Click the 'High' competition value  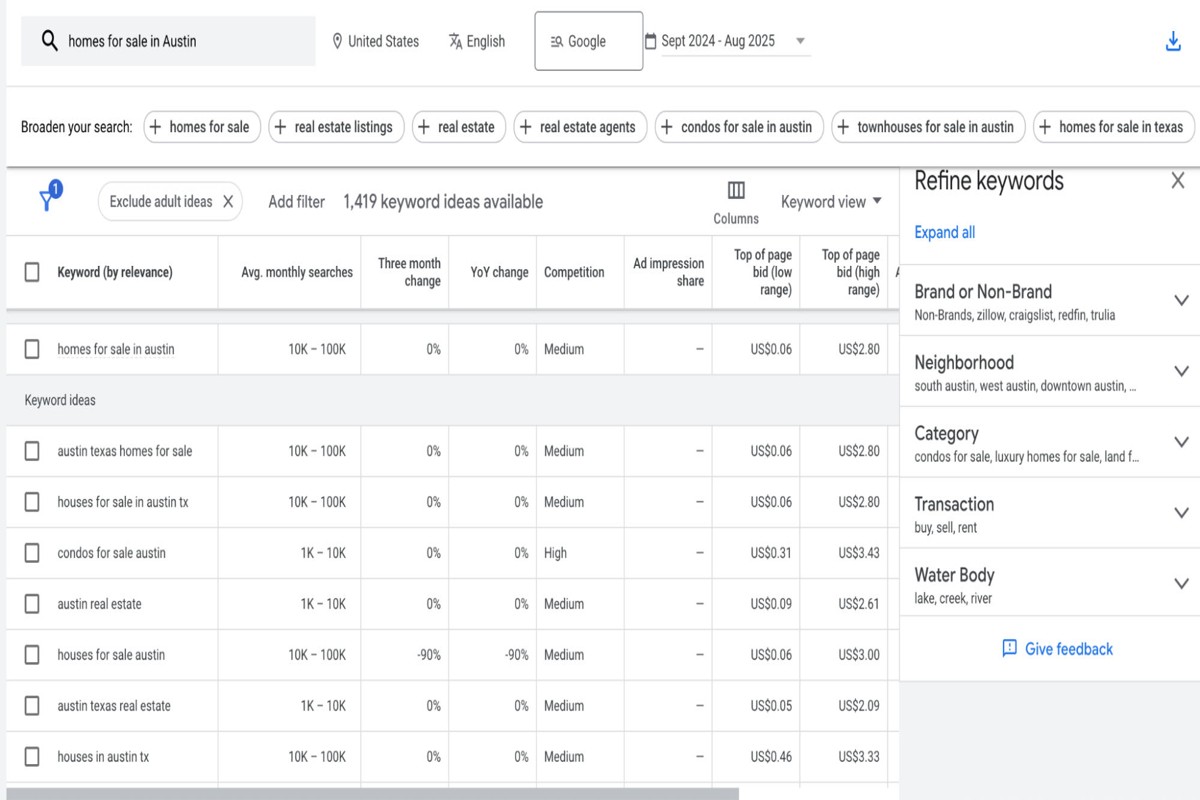(x=555, y=553)
